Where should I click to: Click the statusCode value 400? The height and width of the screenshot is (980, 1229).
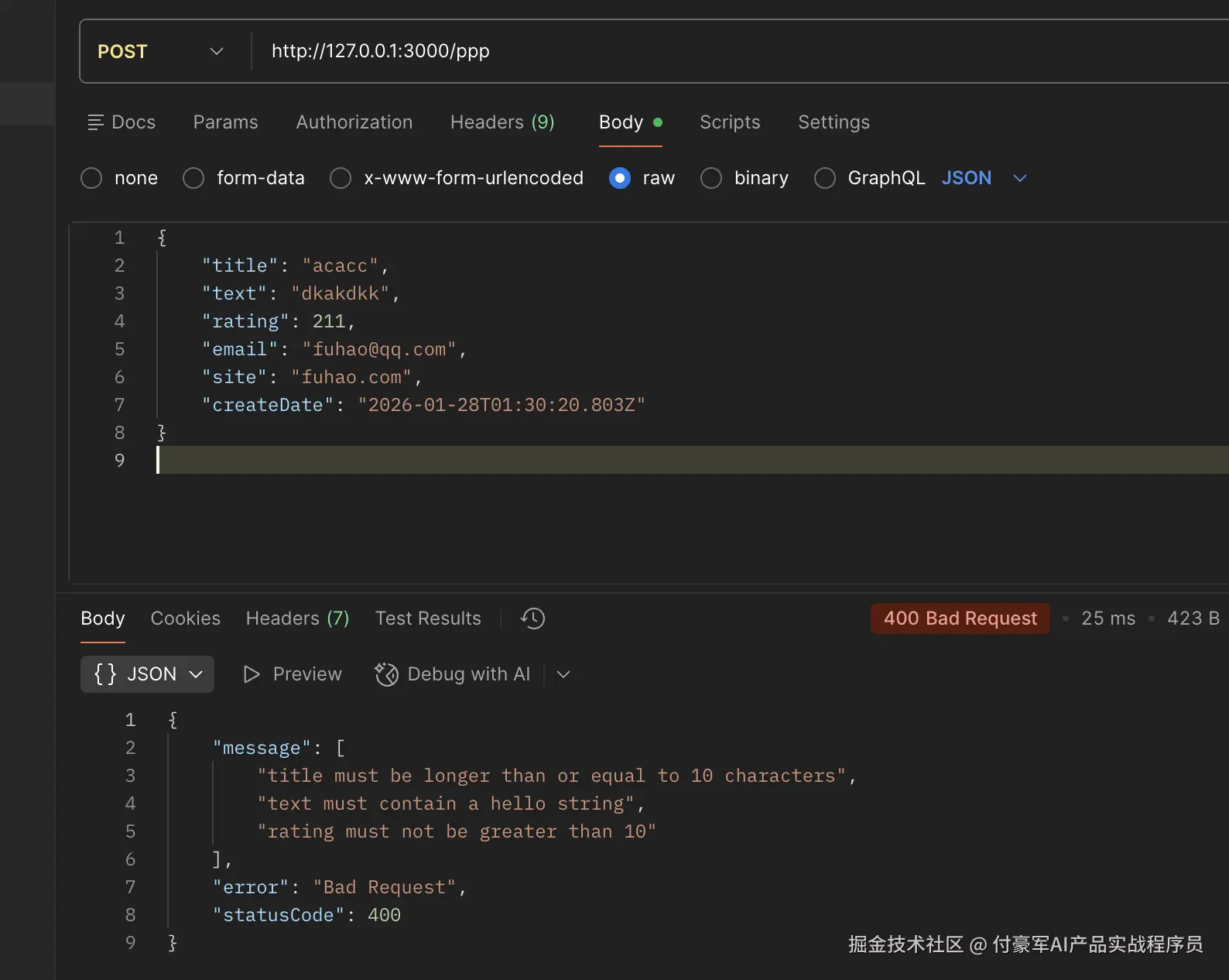click(x=384, y=915)
